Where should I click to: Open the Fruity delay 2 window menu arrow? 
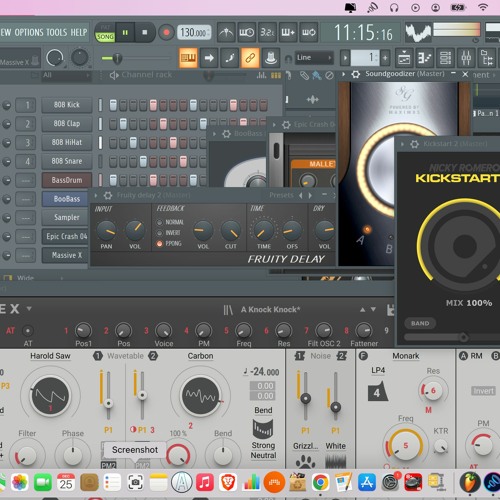pyautogui.click(x=96, y=195)
